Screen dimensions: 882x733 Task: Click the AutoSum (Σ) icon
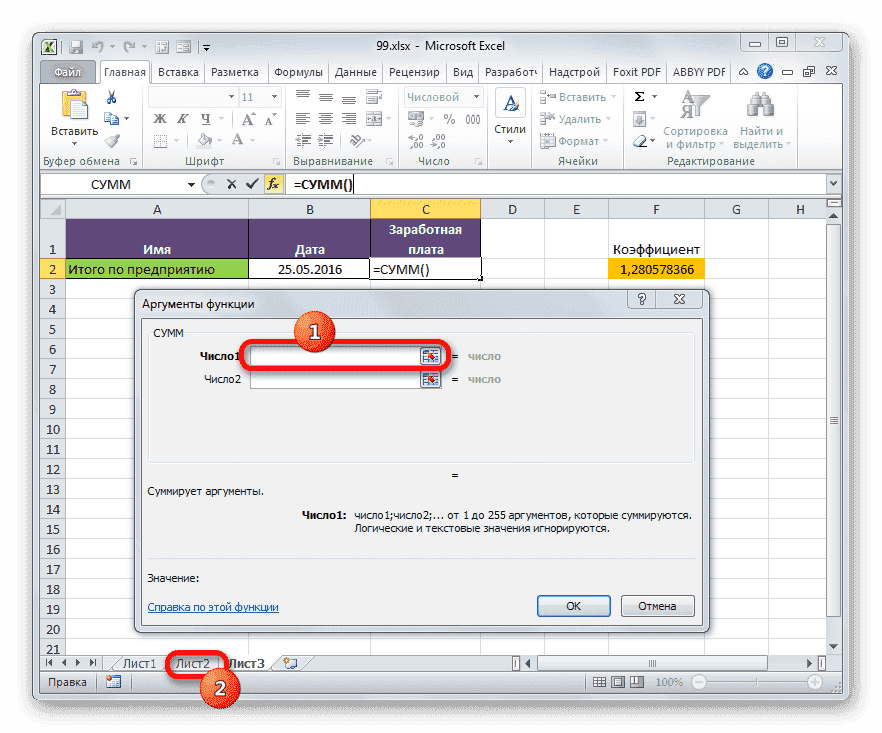[638, 96]
